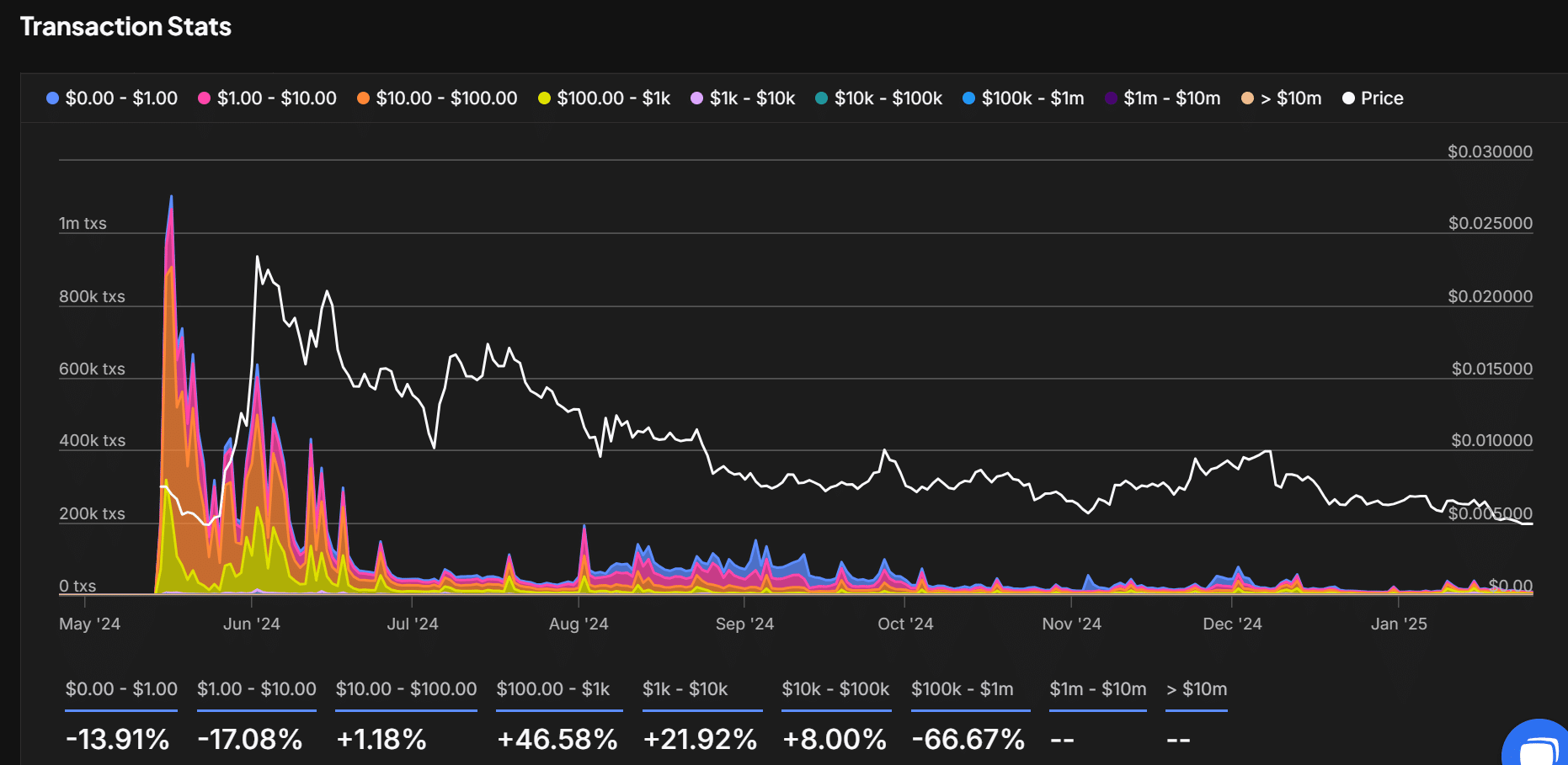Click the $0.015000 price axis label

click(1491, 369)
